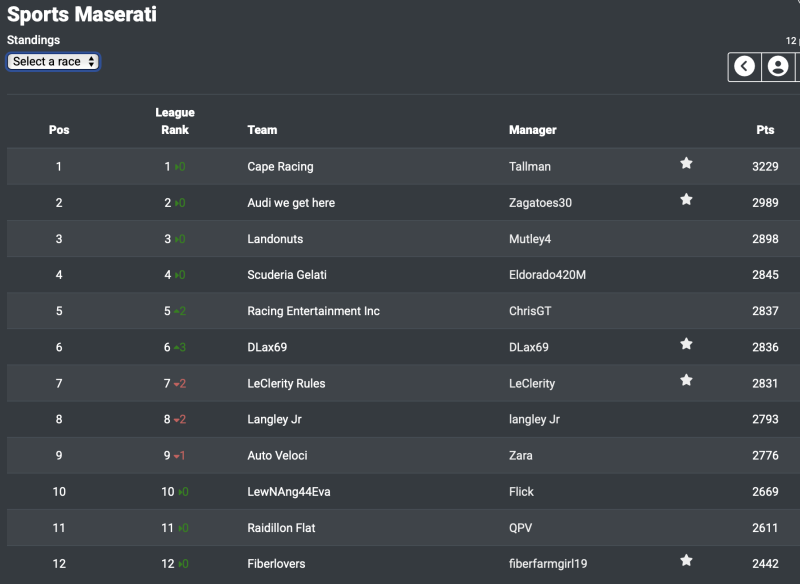Image resolution: width=800 pixels, height=584 pixels.
Task: Click the user profile icon button
Action: pyautogui.click(x=778, y=67)
